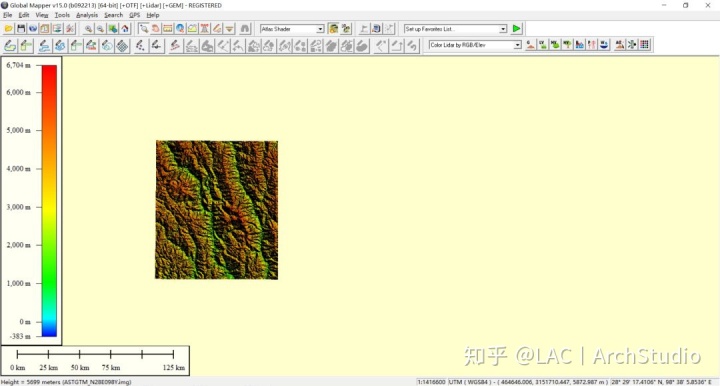Viewport: 720px width, 386px height.
Task: Select the Measure ruler tool
Action: click(168, 29)
